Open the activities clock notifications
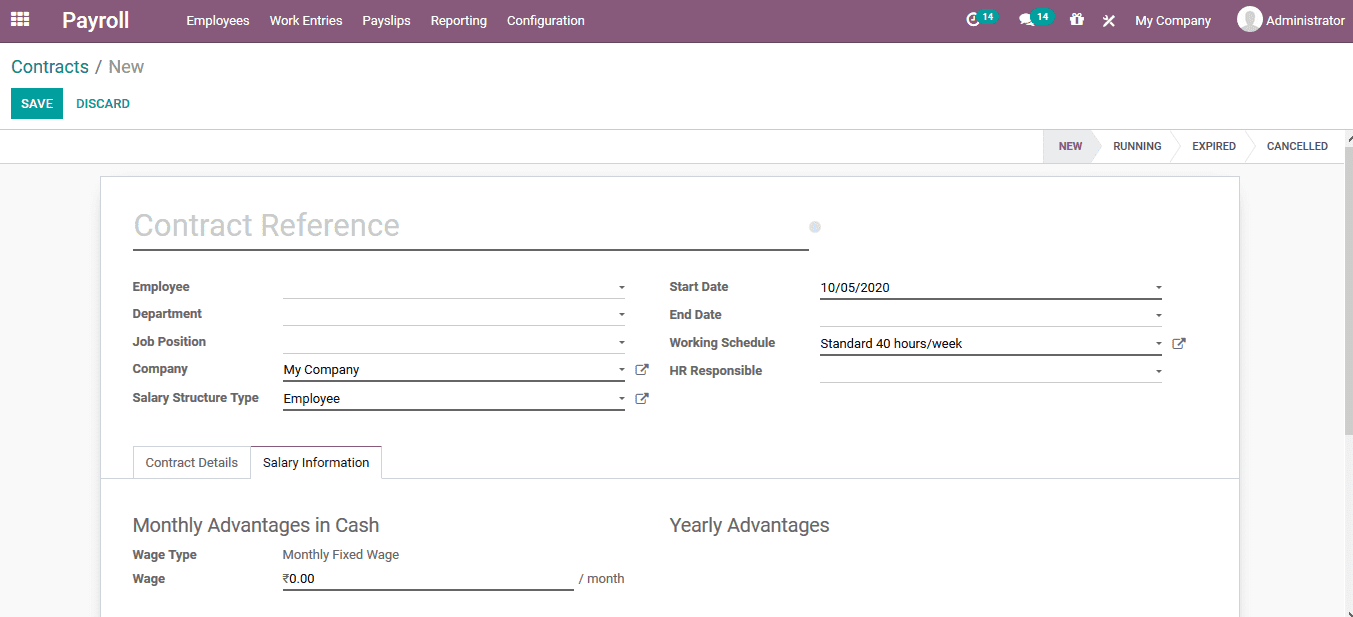 tap(974, 18)
